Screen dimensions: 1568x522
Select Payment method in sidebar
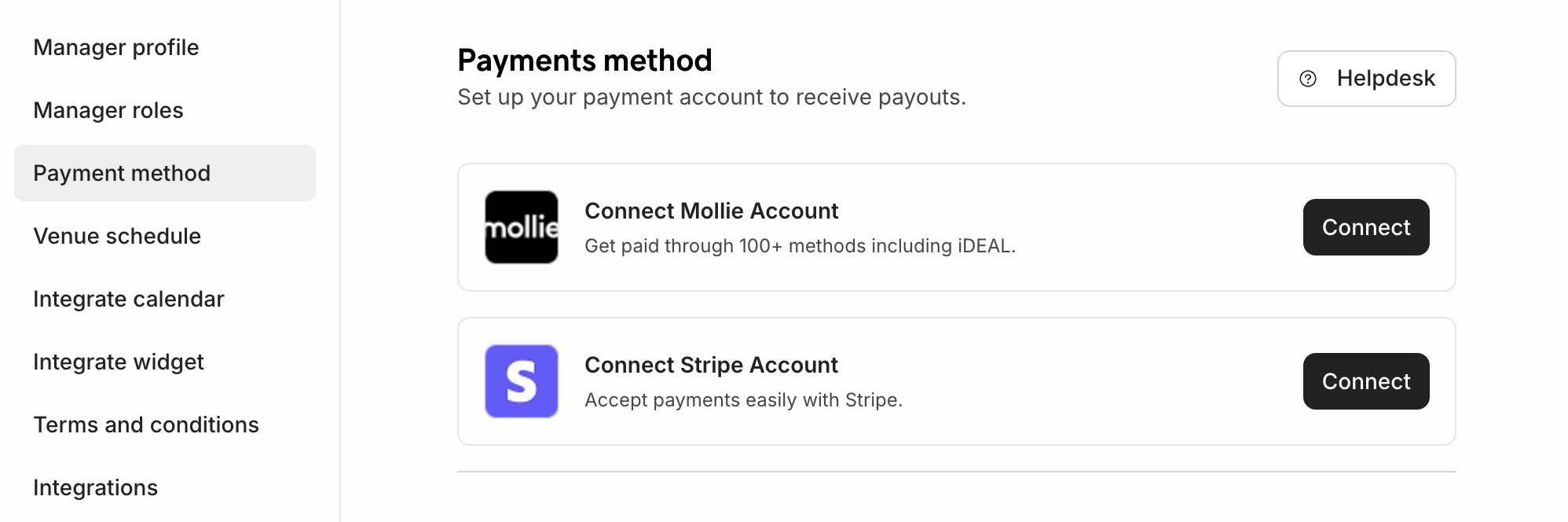(123, 173)
